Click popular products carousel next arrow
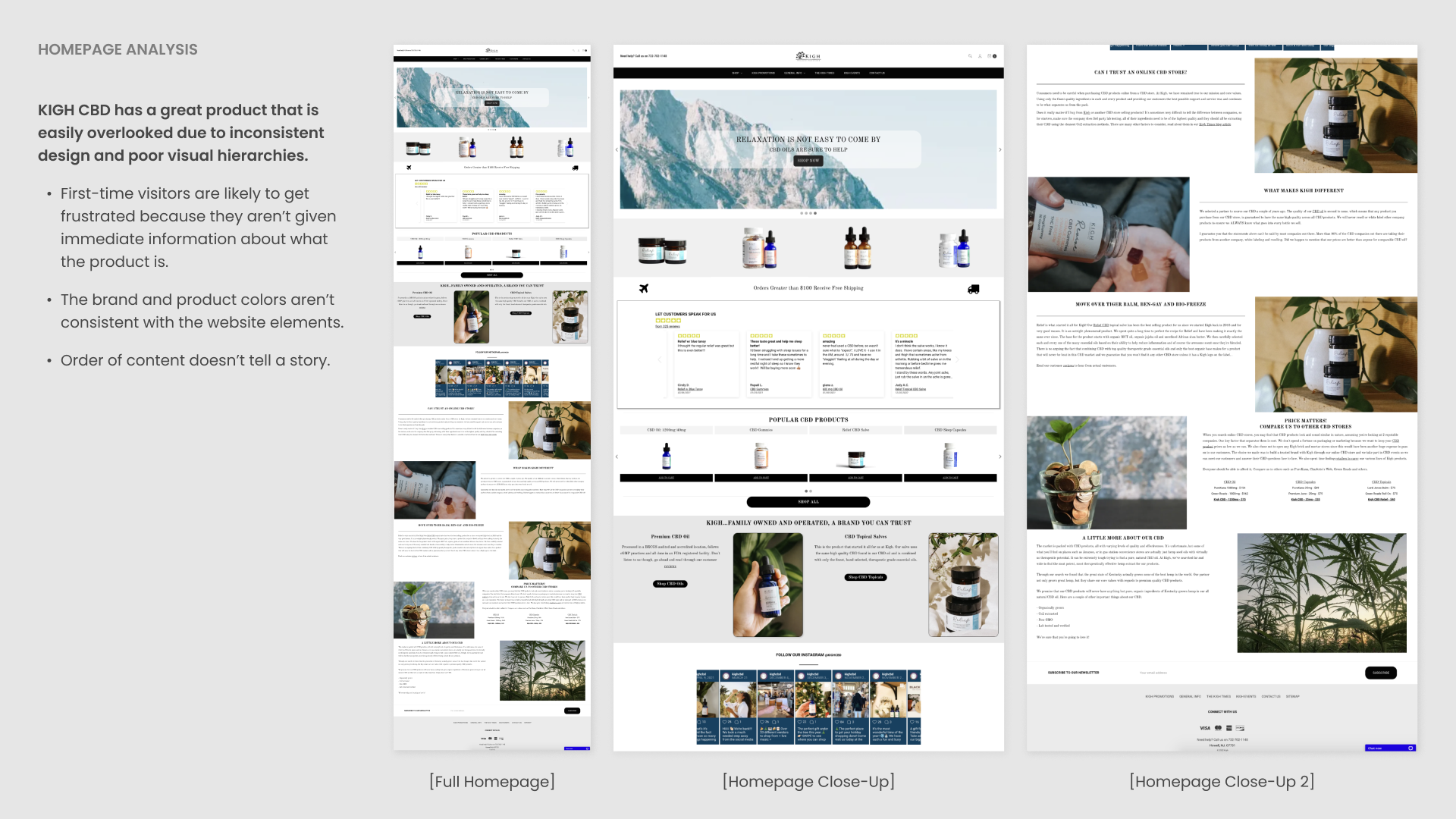Image resolution: width=1456 pixels, height=819 pixels. pos(1000,457)
